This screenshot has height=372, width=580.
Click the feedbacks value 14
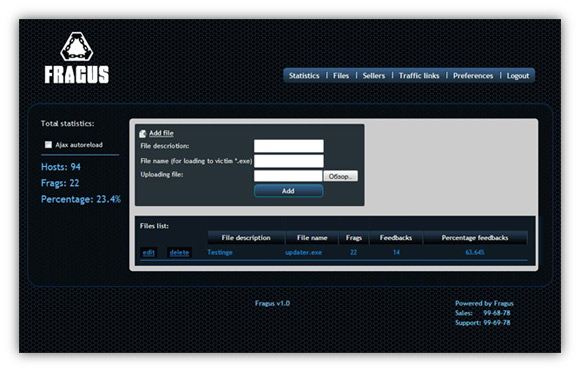click(396, 252)
